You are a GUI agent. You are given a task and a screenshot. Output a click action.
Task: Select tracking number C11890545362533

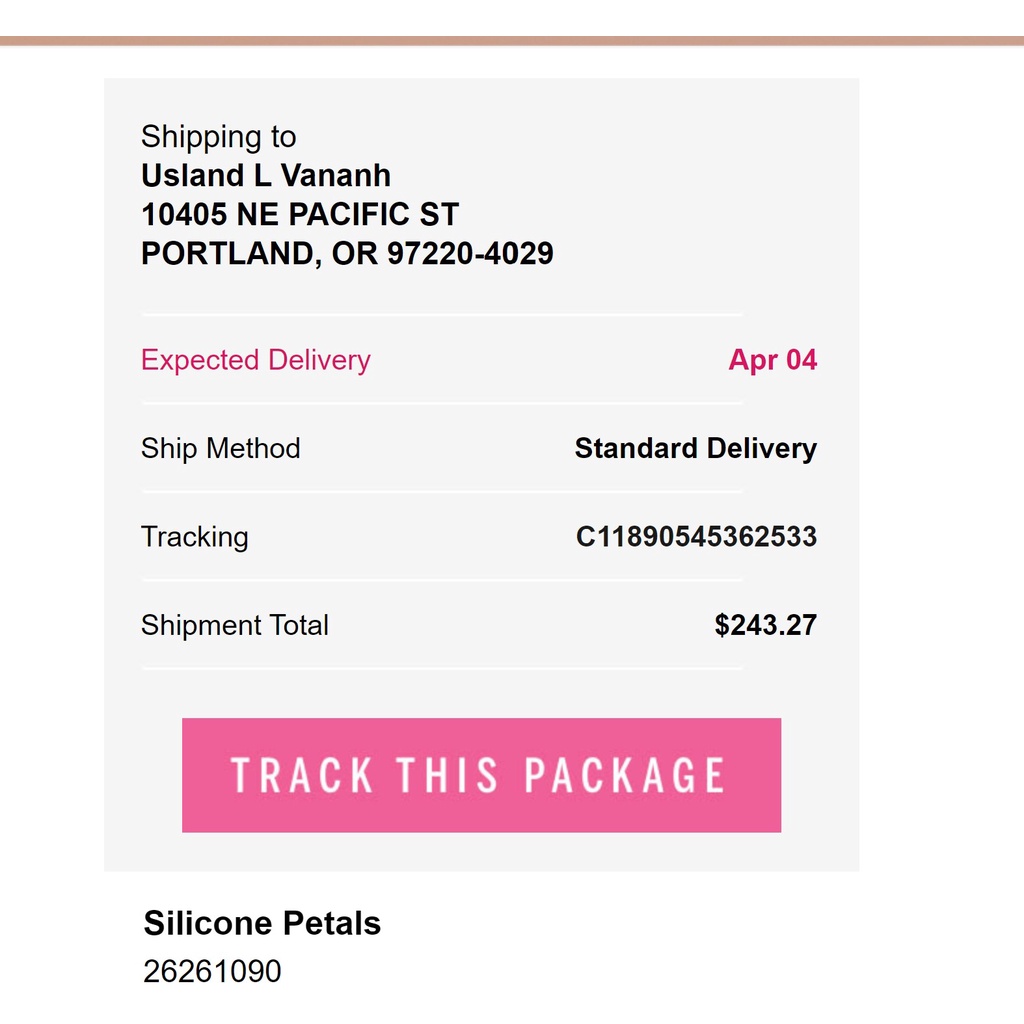pyautogui.click(x=696, y=537)
